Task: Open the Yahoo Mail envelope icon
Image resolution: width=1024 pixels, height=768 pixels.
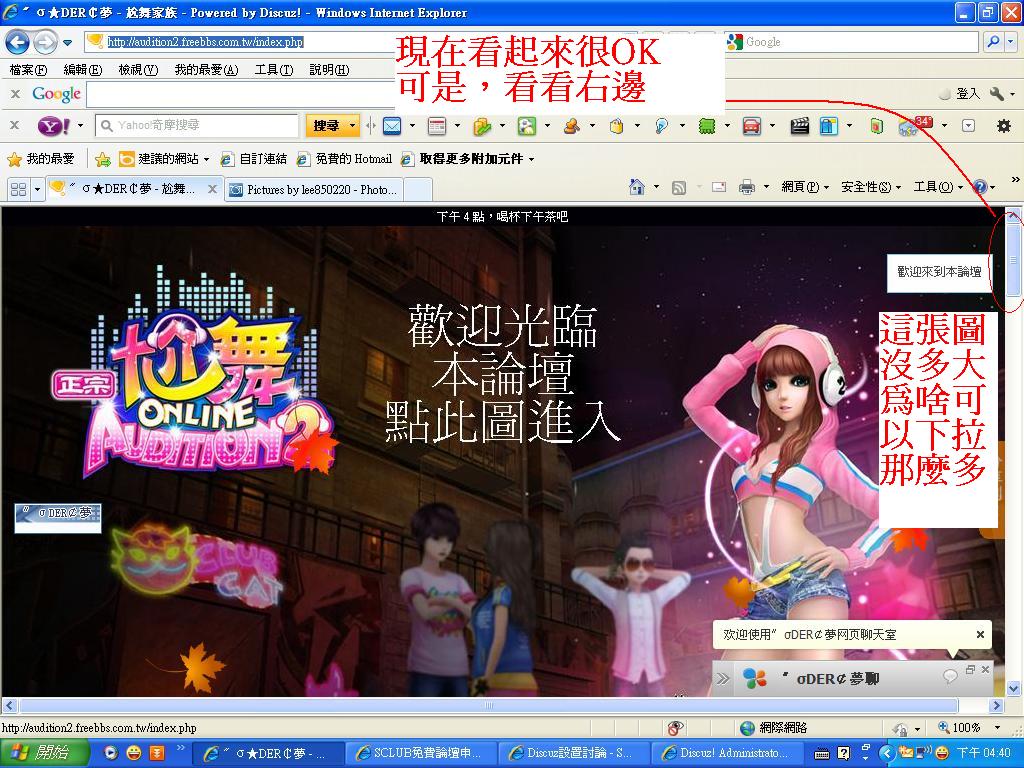Action: [x=392, y=125]
